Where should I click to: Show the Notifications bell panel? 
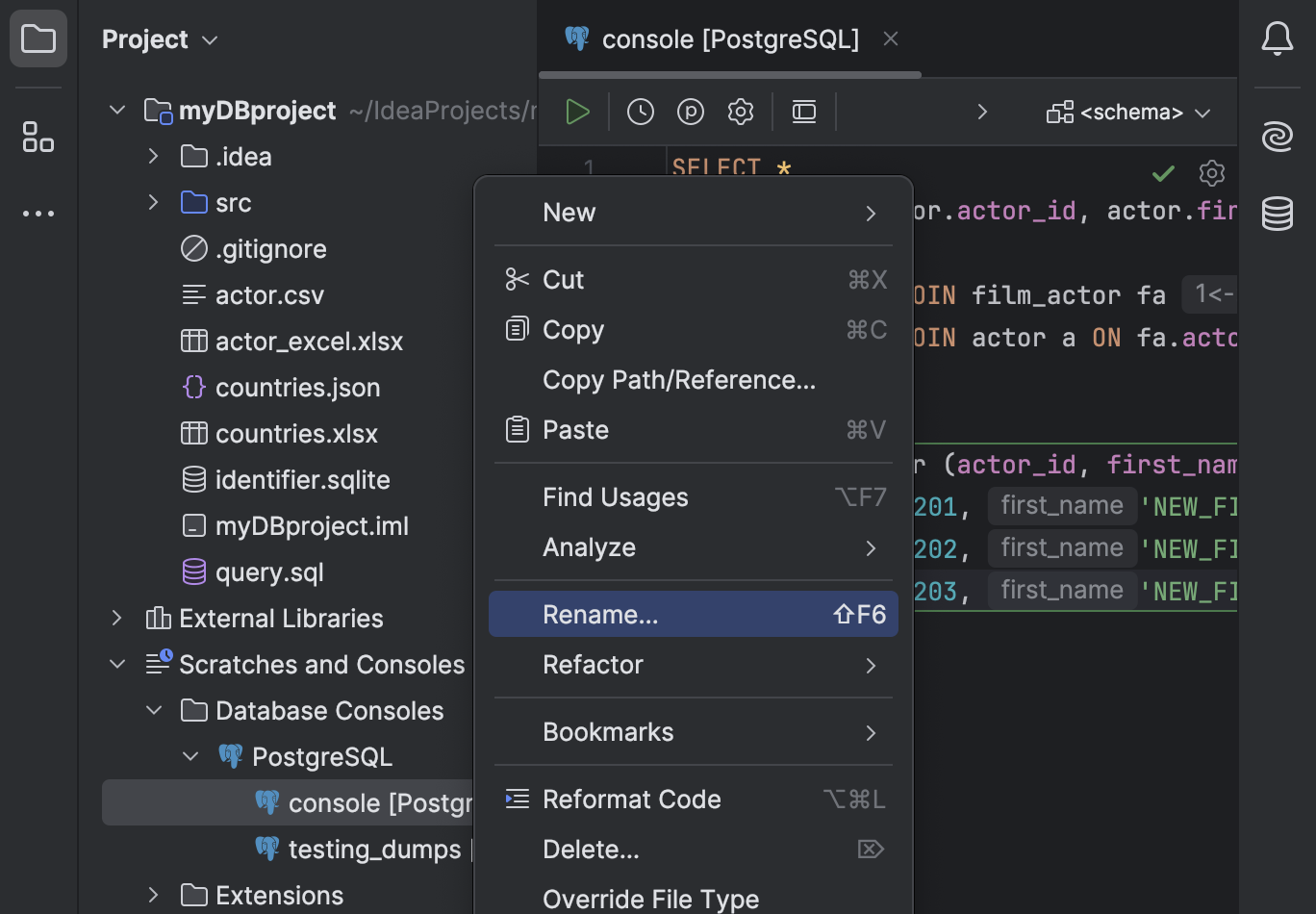point(1278,38)
